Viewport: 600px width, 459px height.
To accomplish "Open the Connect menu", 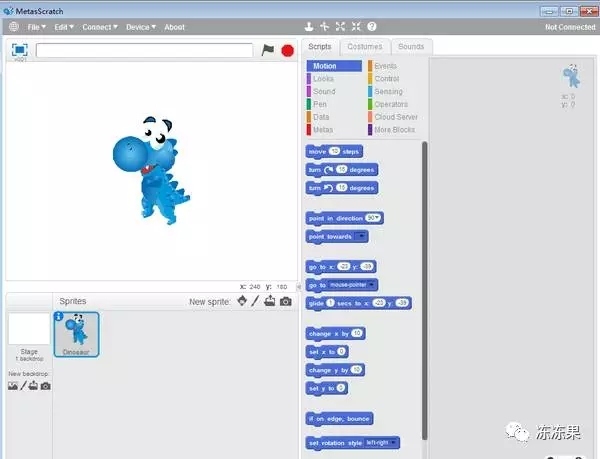I will click(x=100, y=27).
